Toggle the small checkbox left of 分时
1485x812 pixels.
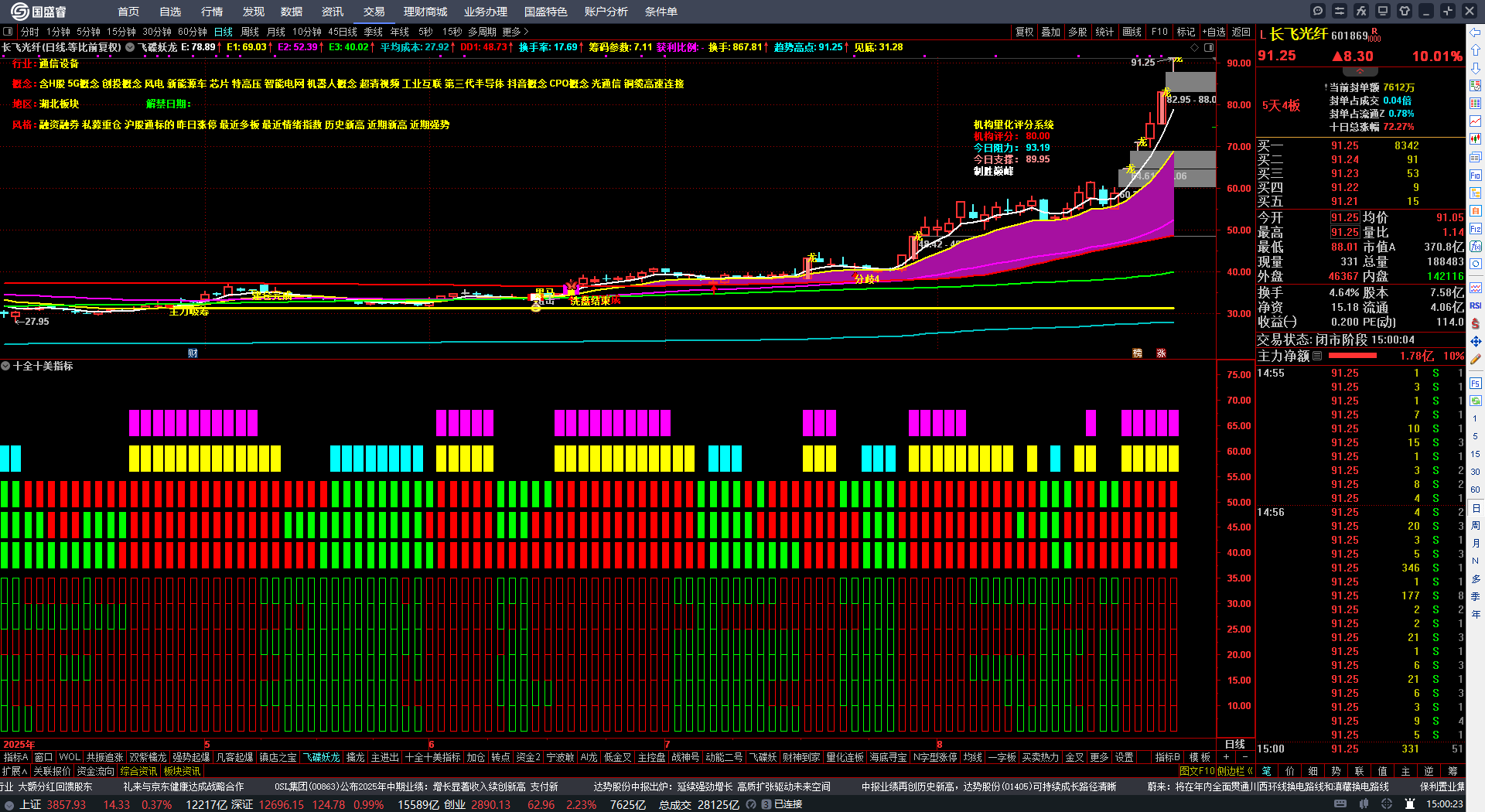(8, 32)
